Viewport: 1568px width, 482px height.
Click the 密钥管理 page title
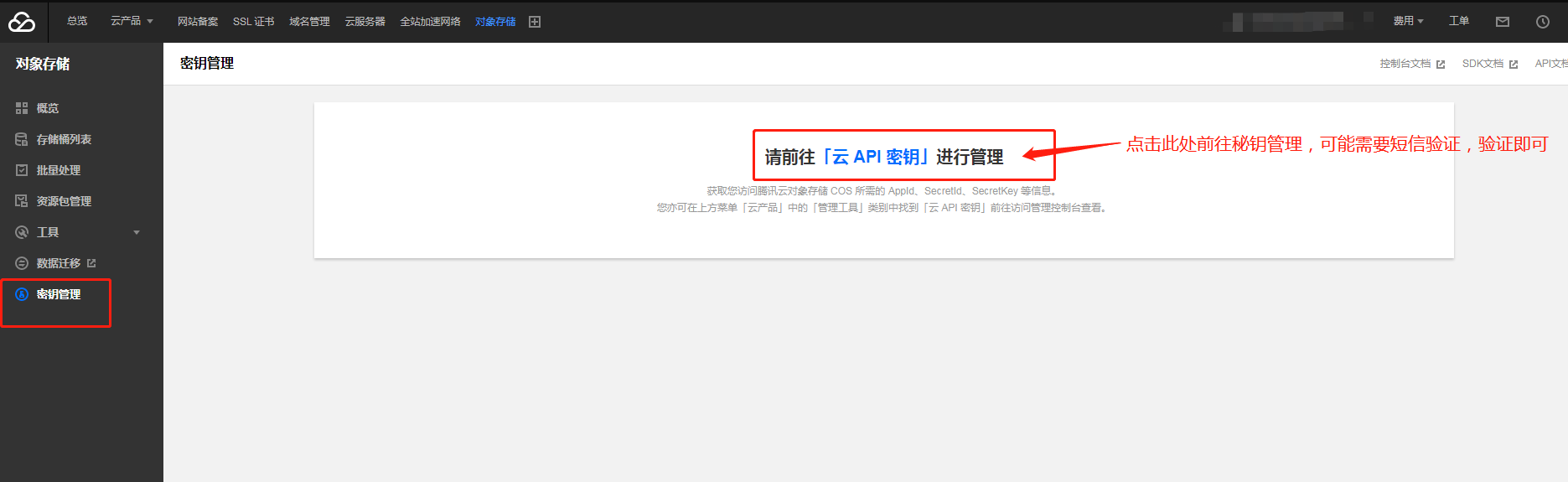207,63
